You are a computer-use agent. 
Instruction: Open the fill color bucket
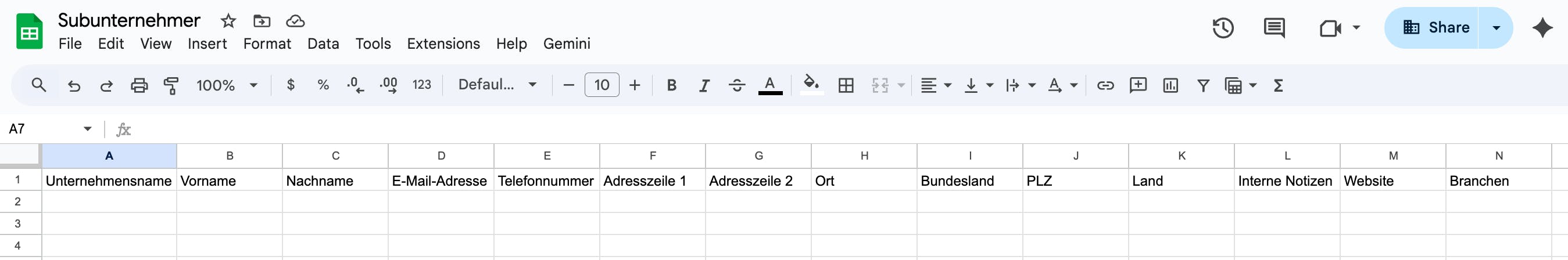(811, 84)
